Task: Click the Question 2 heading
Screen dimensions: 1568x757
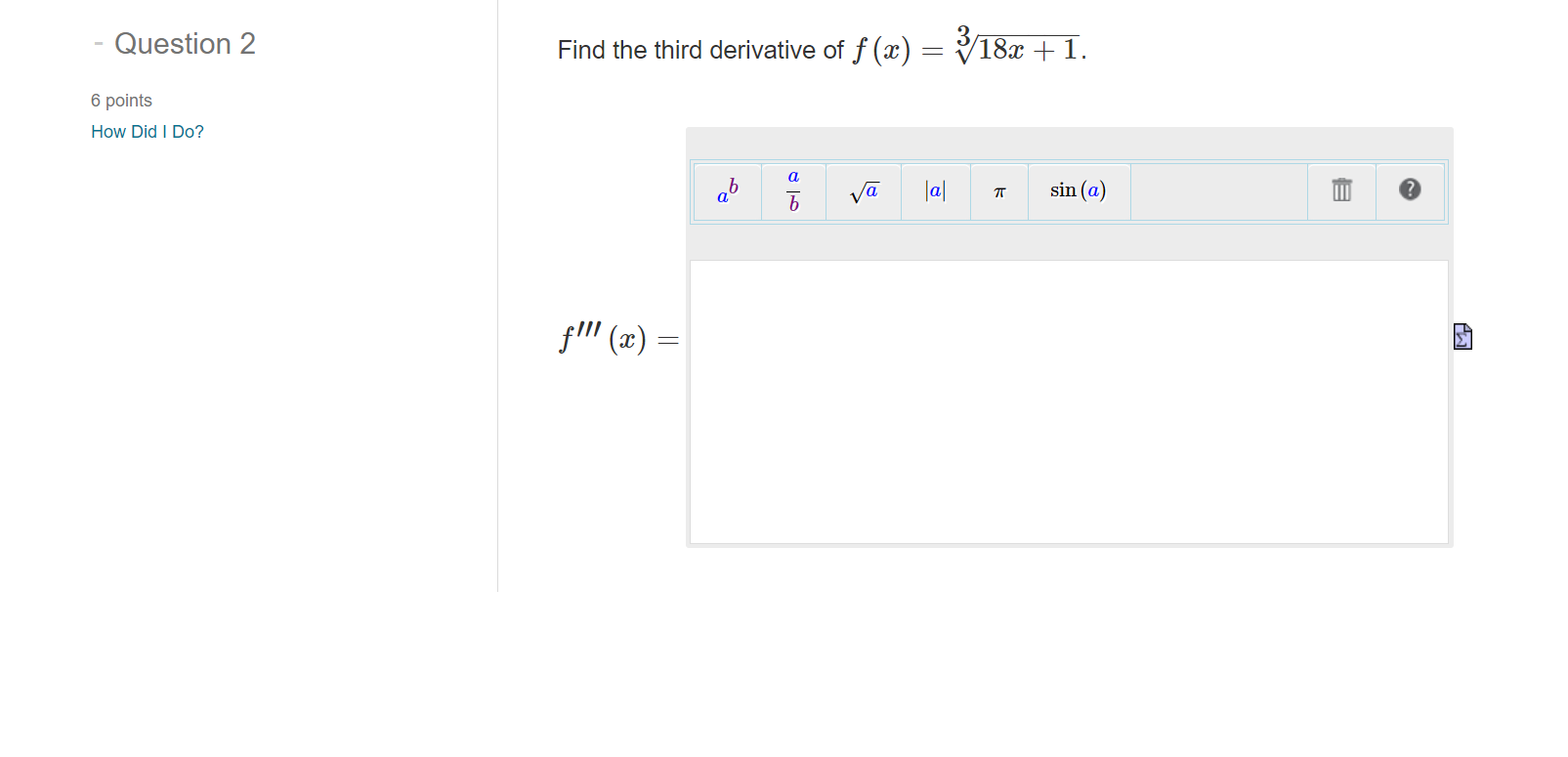Action: click(185, 43)
